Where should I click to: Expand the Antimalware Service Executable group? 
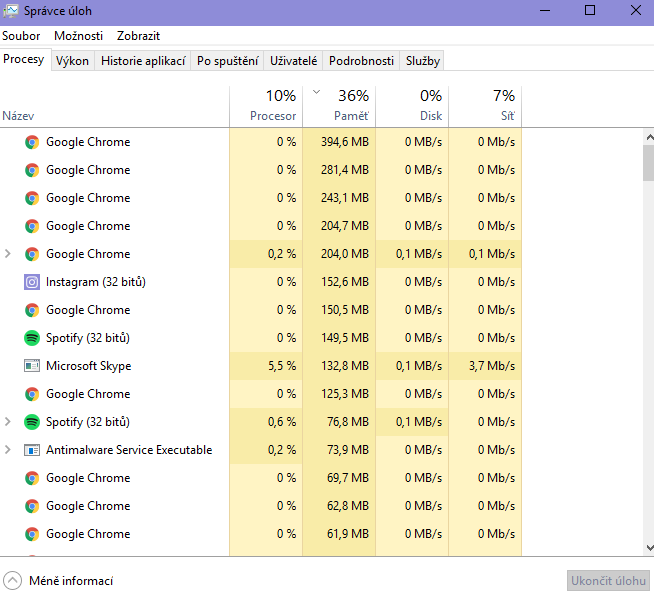(x=8, y=450)
